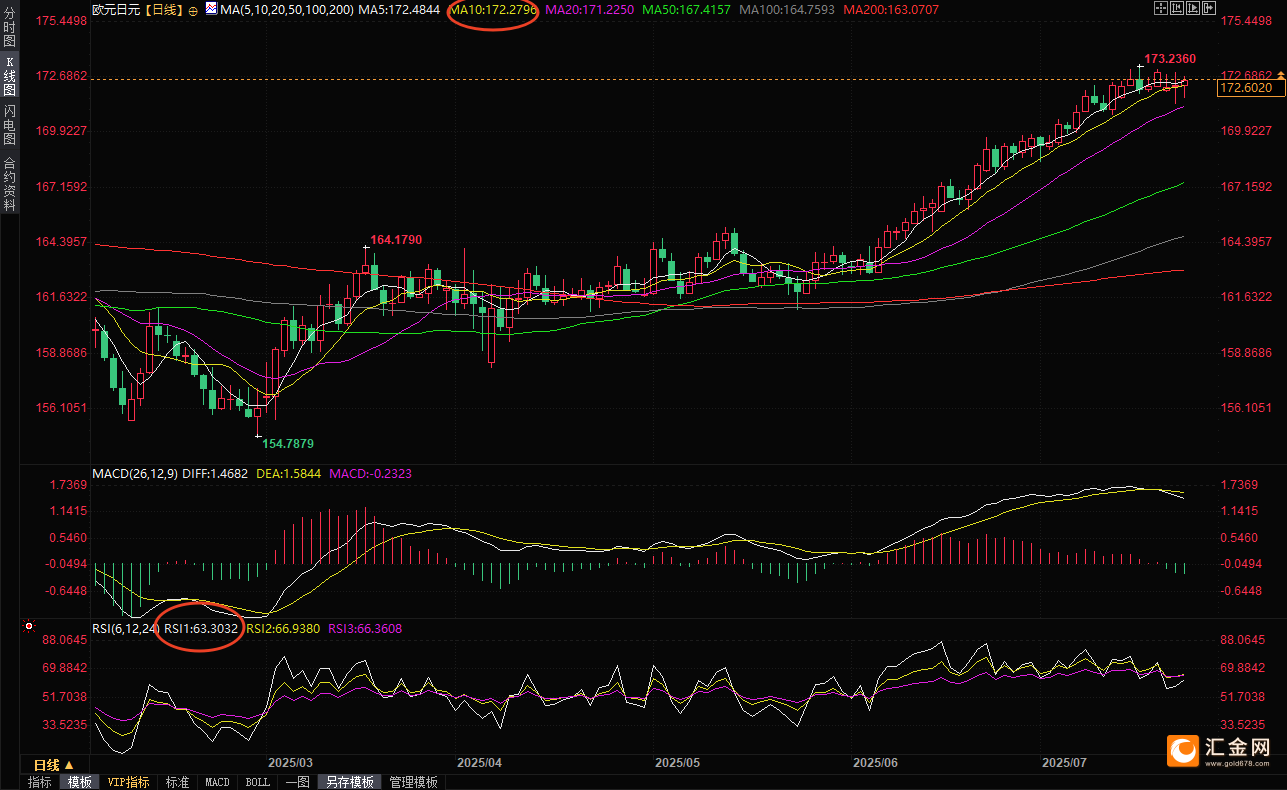This screenshot has width=1287, height=790.
Task: Click the chart replay play icon
Action: pos(1193,8)
